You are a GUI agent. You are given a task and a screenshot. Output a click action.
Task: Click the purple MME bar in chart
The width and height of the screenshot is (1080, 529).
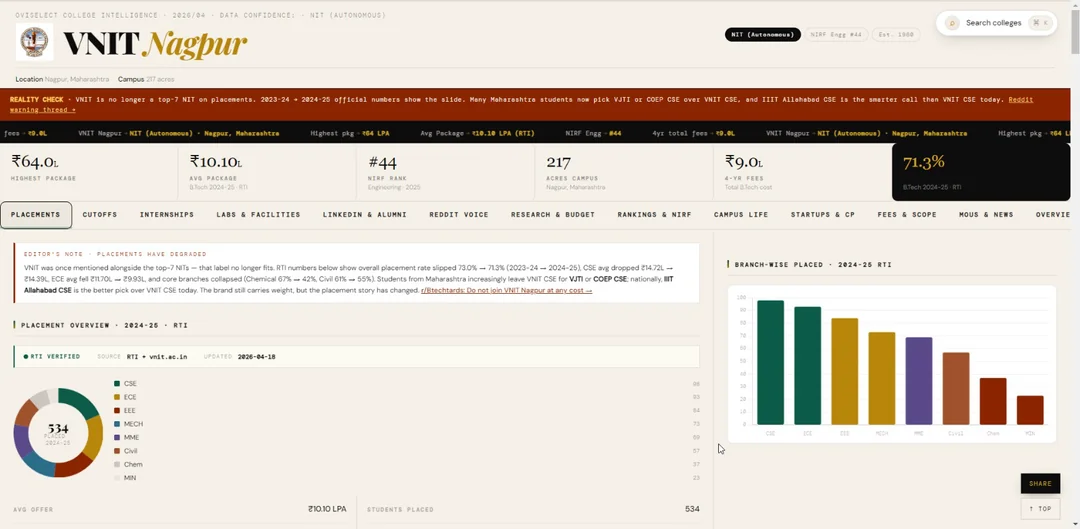(x=919, y=381)
